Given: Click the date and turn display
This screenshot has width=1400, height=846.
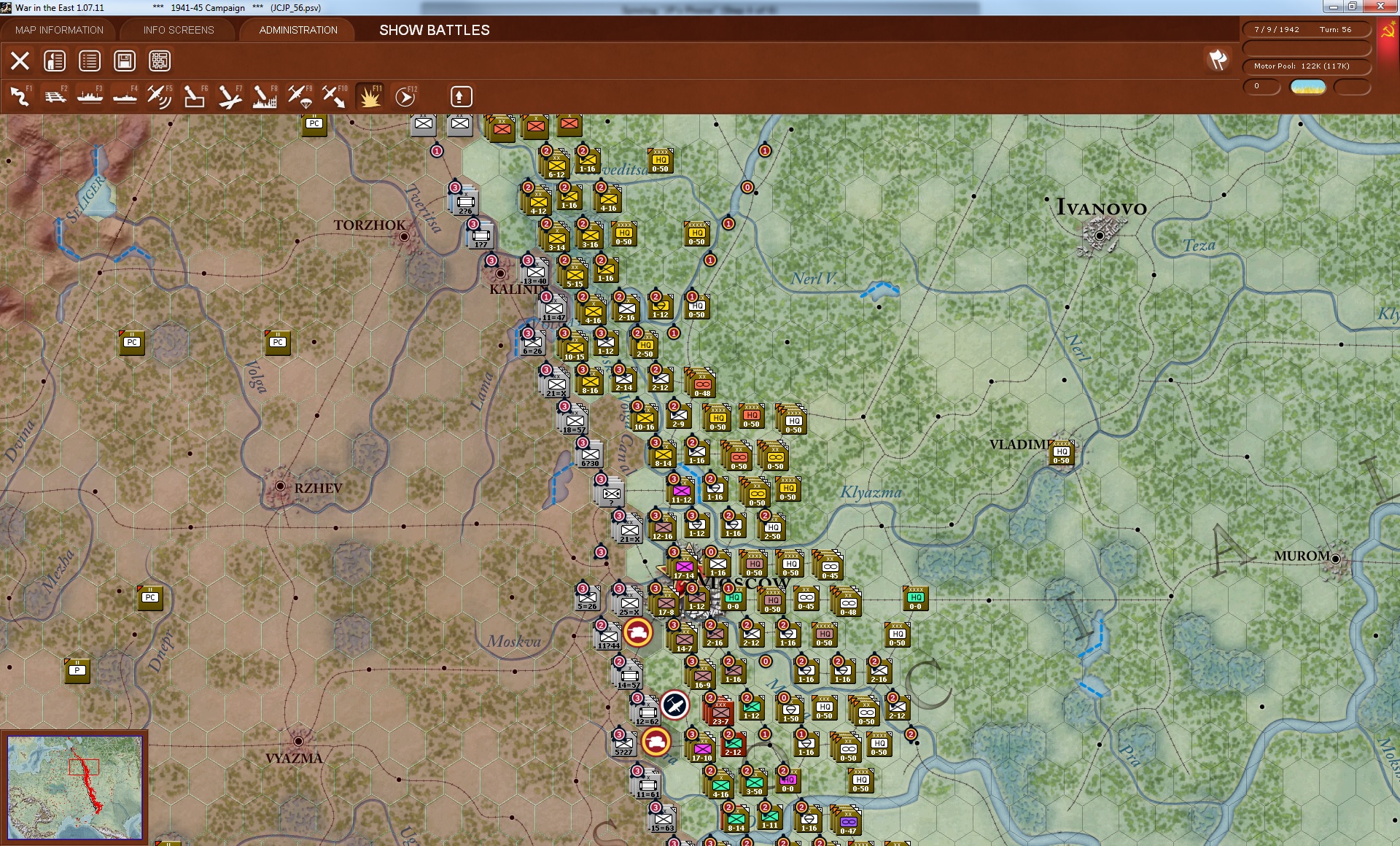Looking at the screenshot, I should pos(1306,30).
